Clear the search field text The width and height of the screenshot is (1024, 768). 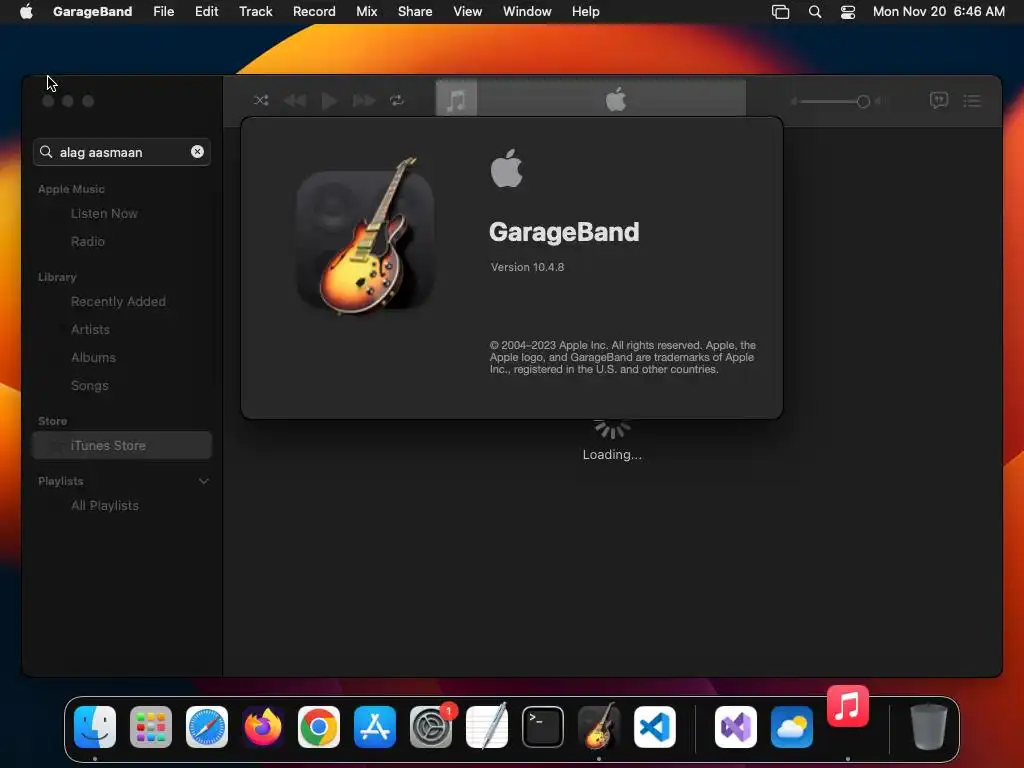(x=197, y=152)
